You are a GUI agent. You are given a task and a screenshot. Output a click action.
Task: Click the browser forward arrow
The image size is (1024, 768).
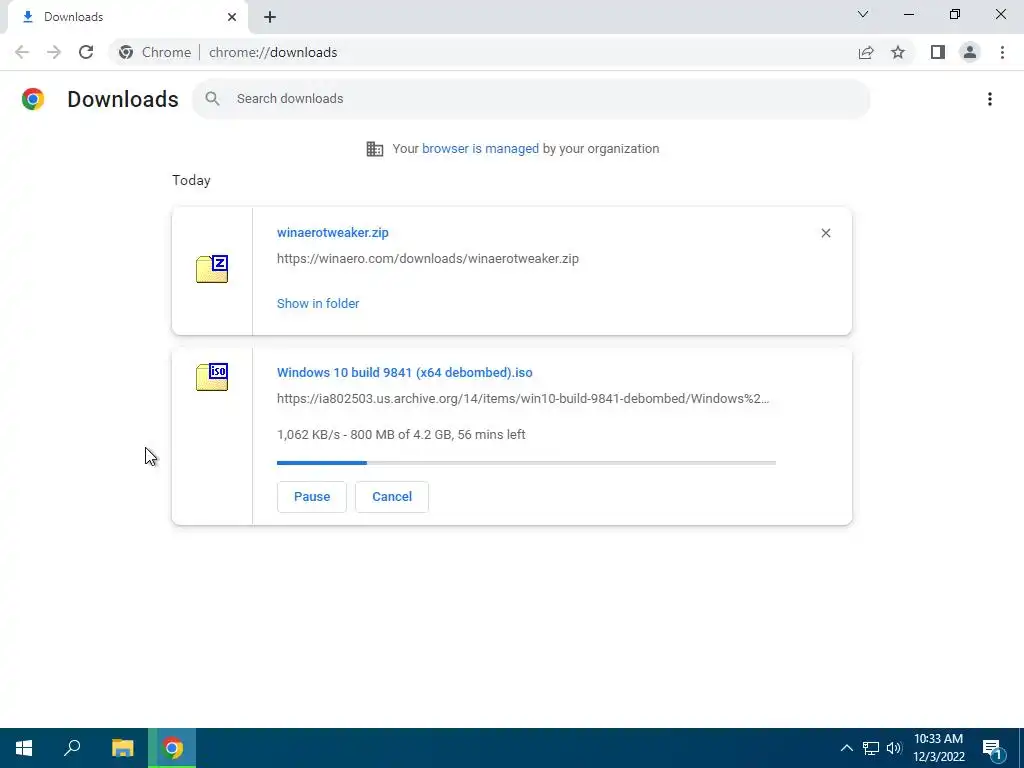tap(54, 52)
